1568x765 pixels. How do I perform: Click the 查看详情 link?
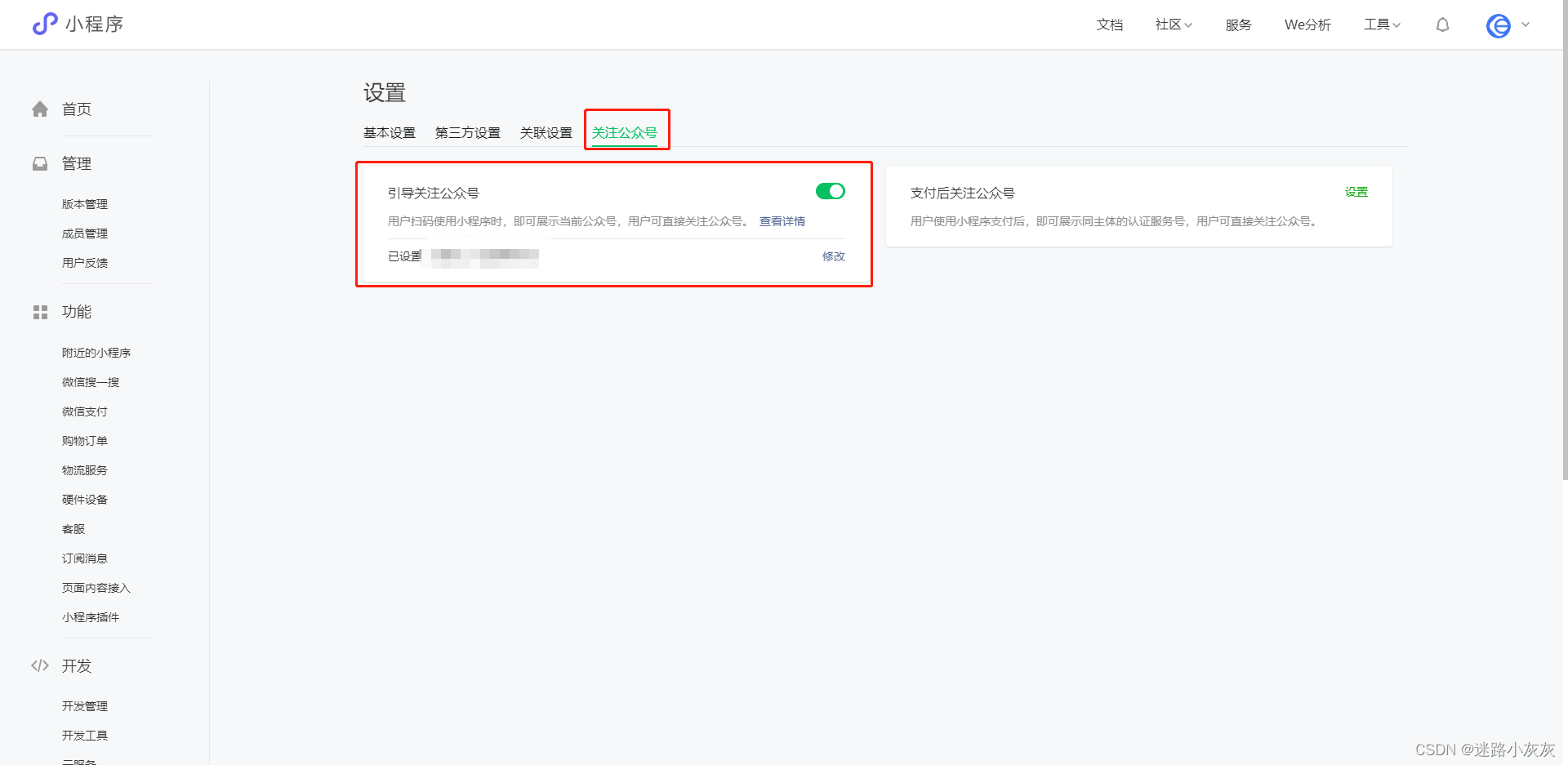782,221
